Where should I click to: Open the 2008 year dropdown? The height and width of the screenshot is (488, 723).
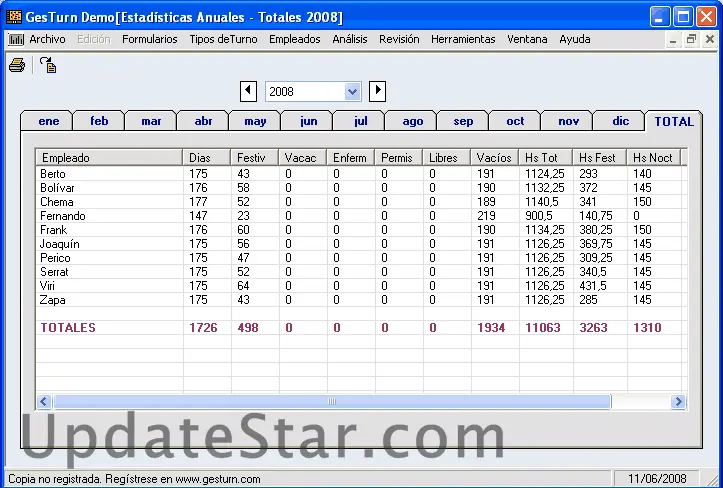352,91
